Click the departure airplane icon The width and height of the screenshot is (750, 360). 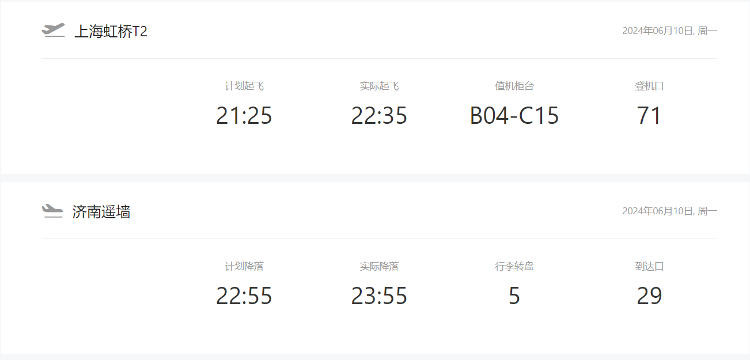(53, 31)
